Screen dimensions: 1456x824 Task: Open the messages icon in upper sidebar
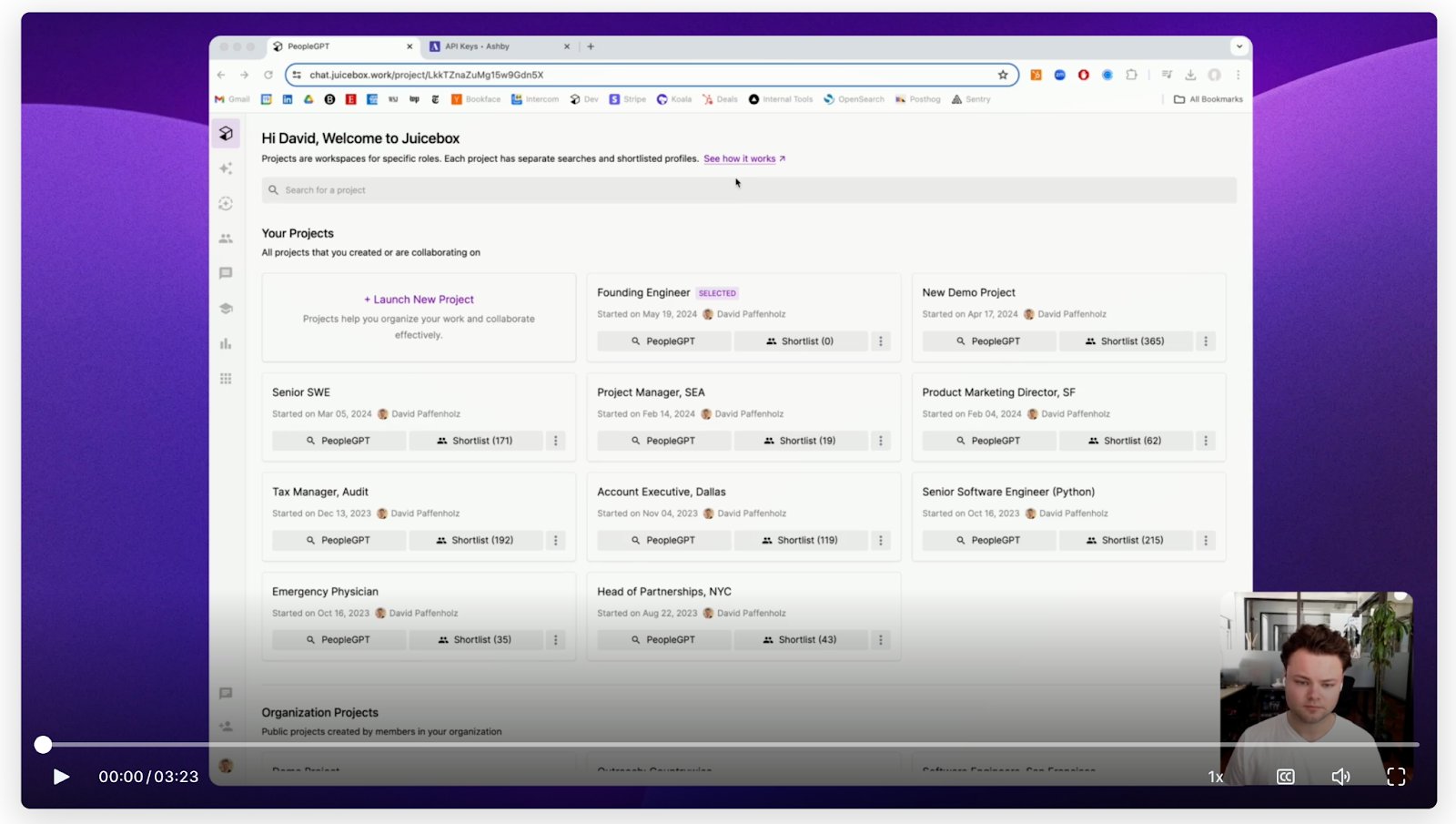click(226, 273)
